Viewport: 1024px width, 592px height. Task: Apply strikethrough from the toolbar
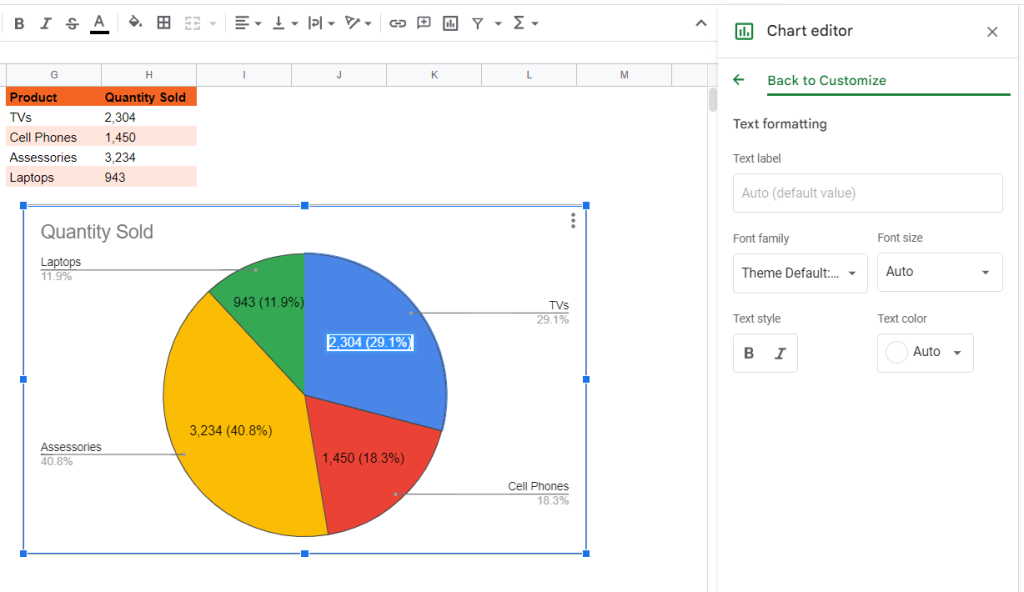72,24
